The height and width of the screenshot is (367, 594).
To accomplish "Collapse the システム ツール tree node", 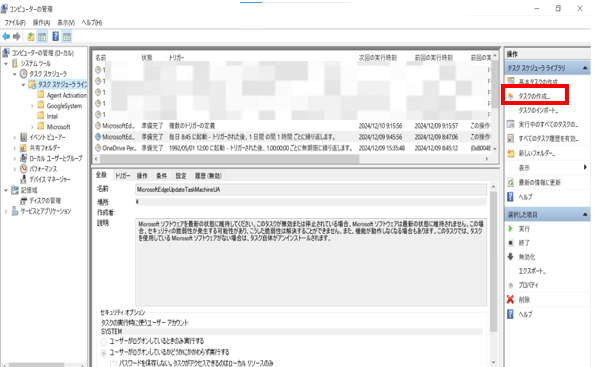I will pos(6,64).
